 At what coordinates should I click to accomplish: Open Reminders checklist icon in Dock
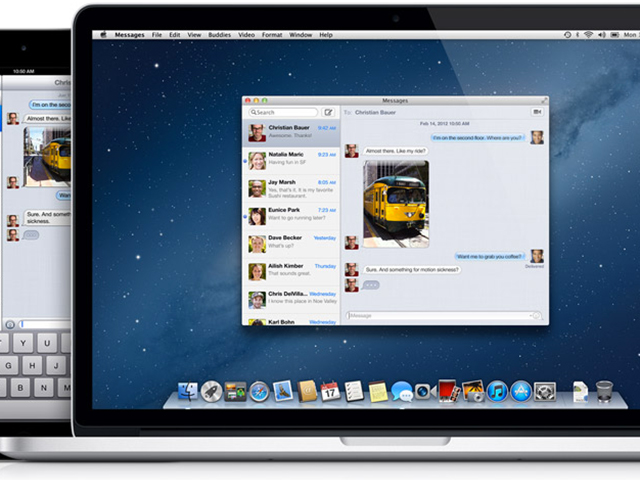coord(354,391)
